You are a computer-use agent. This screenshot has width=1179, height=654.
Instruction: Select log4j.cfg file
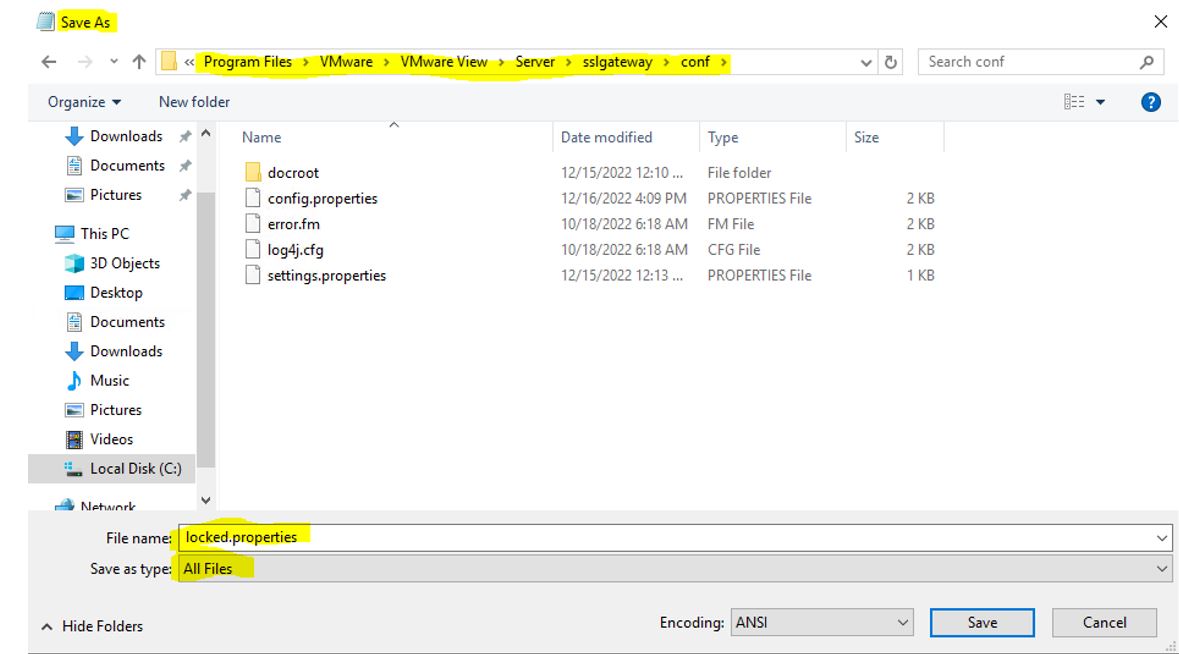[296, 250]
